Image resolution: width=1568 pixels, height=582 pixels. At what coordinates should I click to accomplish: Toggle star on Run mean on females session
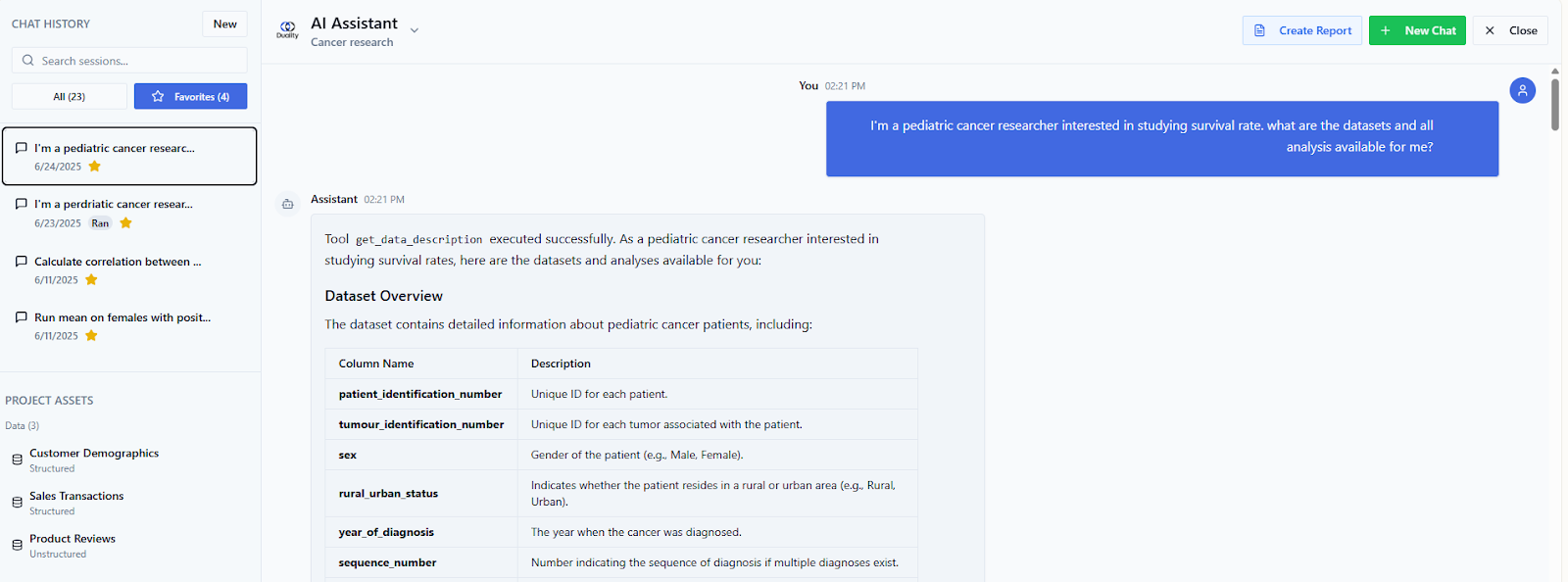coord(91,336)
